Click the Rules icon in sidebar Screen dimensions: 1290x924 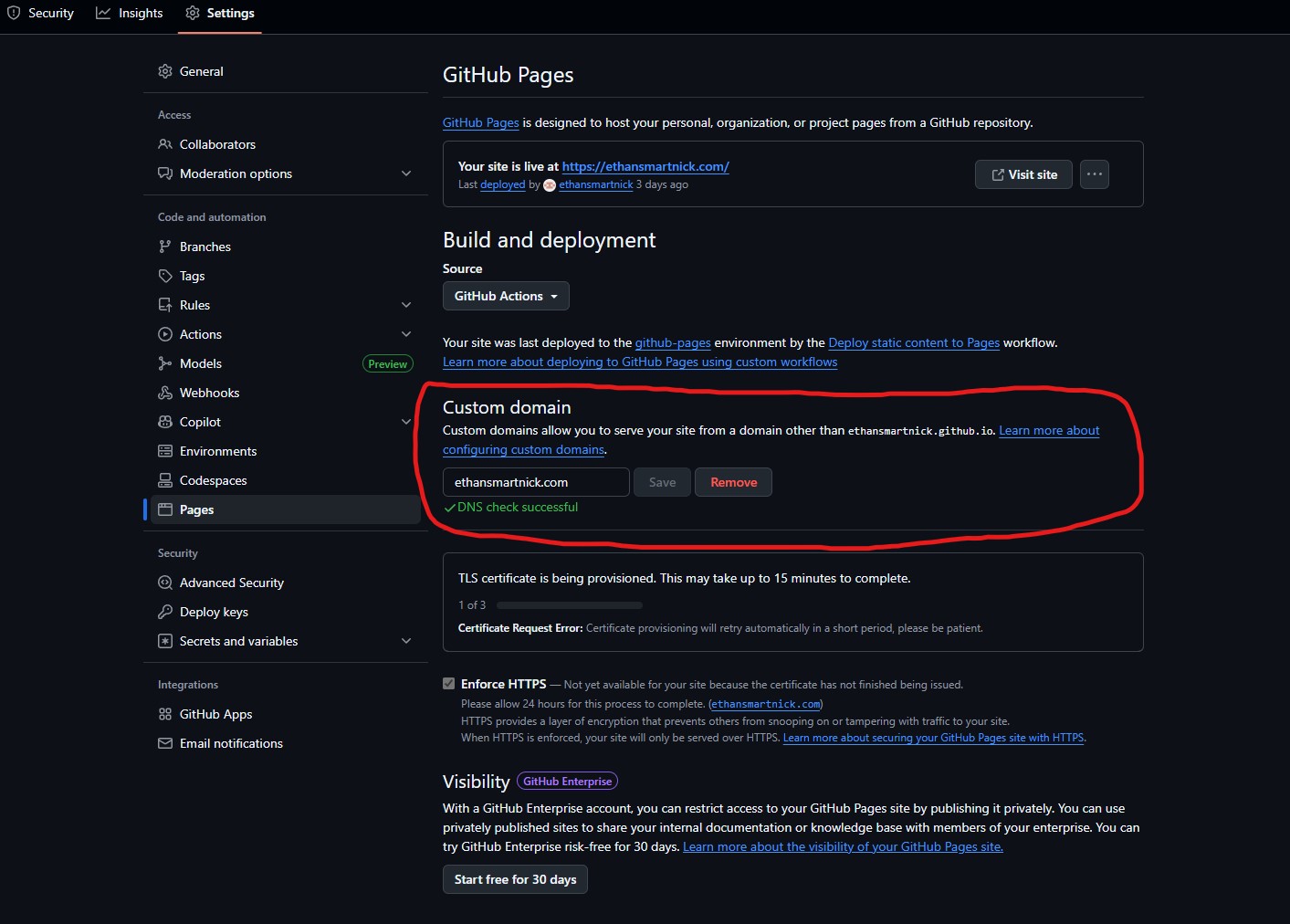click(x=165, y=305)
